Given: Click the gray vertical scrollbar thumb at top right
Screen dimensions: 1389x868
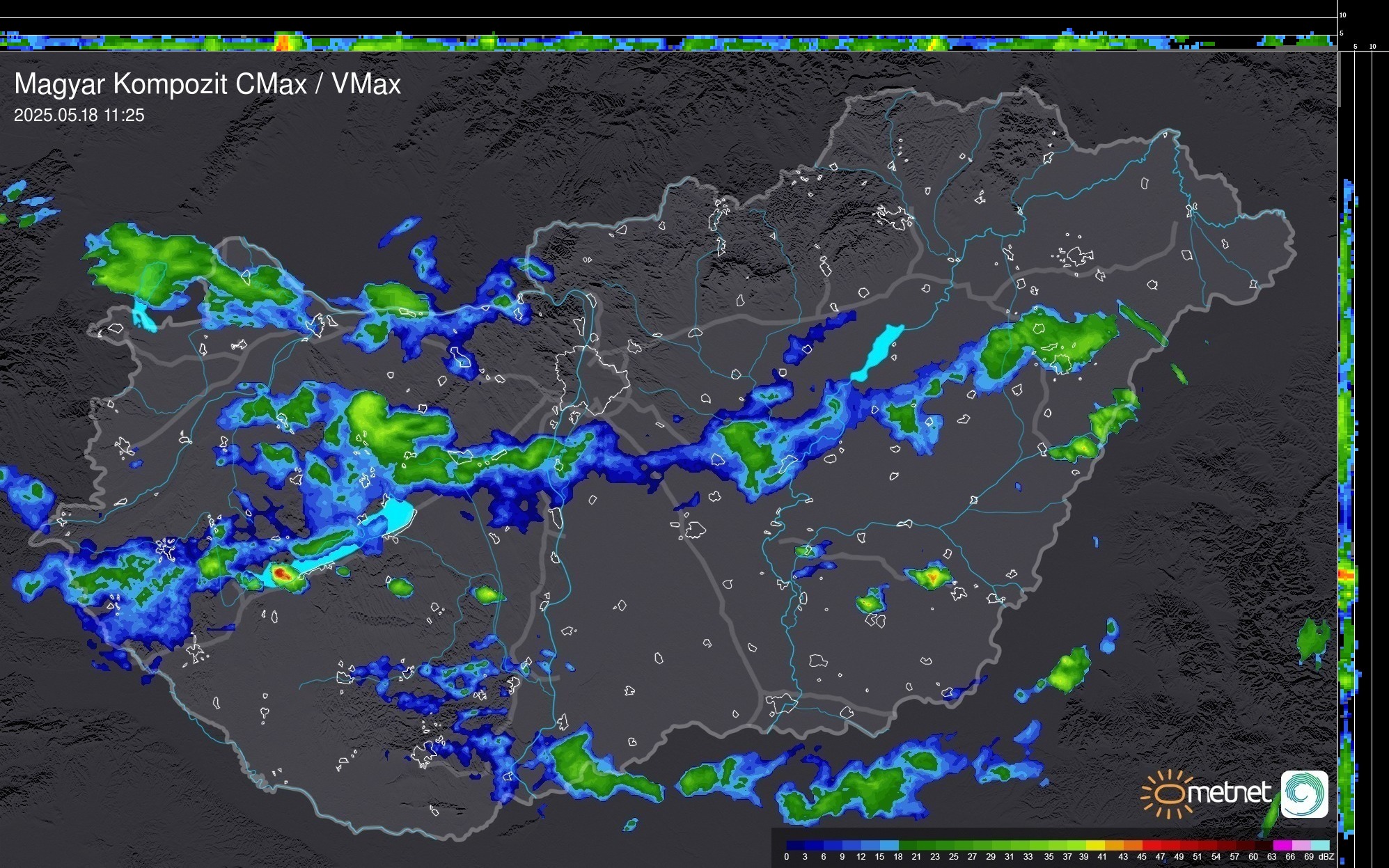Looking at the screenshot, I should pos(1339,79).
